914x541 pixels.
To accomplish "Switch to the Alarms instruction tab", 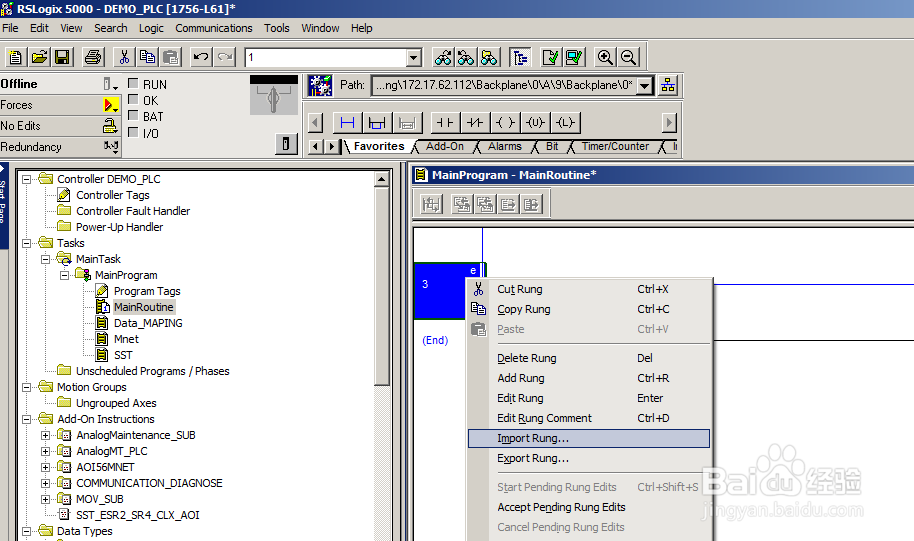I will 505,146.
